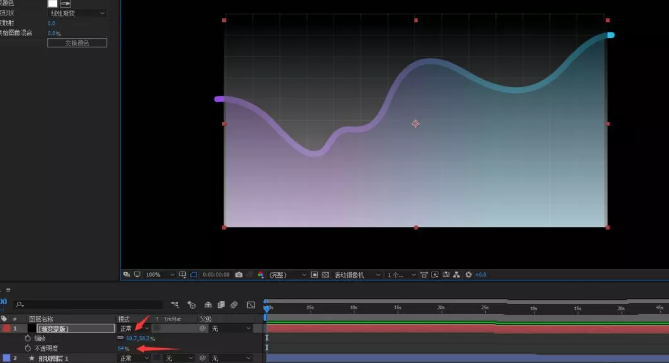Click the 64% opacity value

[123, 348]
